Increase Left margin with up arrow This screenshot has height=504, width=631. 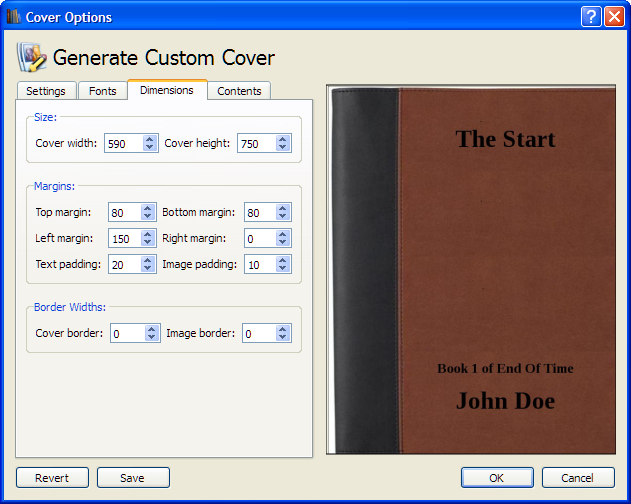coord(148,234)
